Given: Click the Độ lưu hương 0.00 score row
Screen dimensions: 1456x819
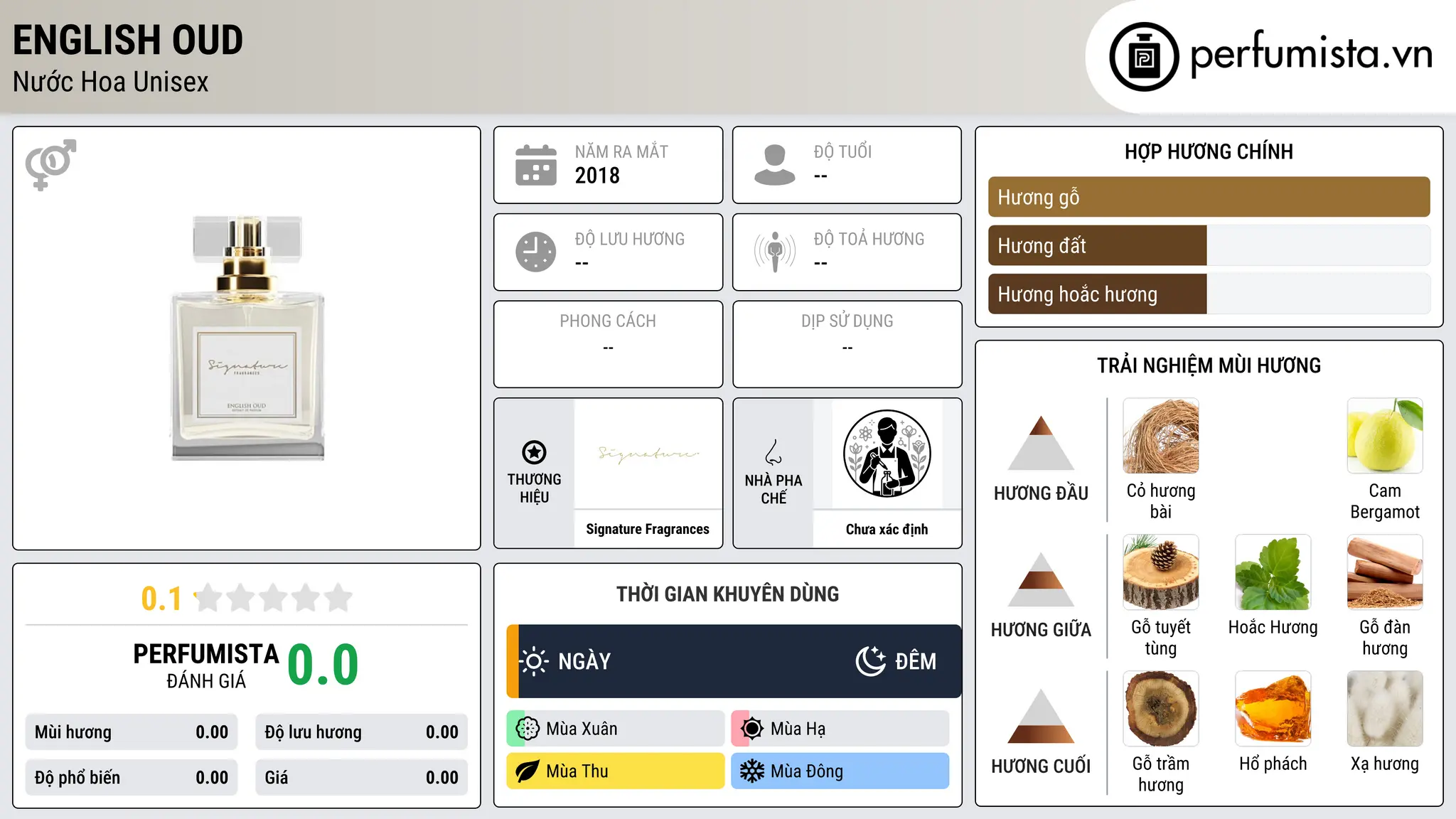Looking at the screenshot, I should [x=362, y=732].
